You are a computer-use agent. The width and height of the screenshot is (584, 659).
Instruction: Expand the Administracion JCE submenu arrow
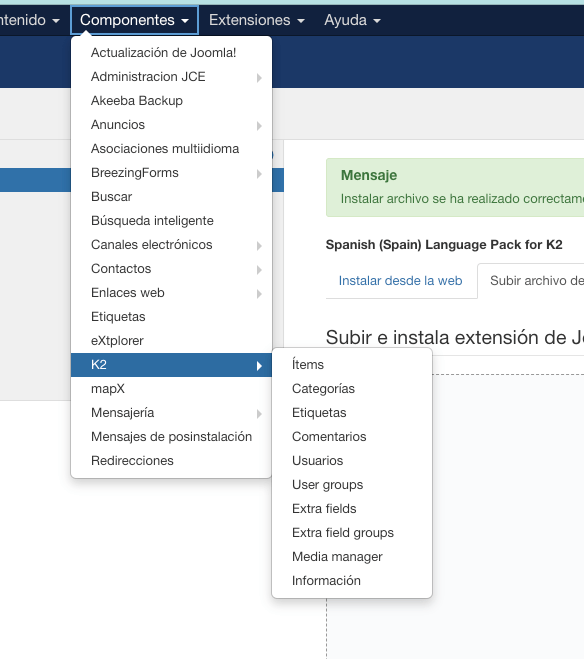point(259,78)
